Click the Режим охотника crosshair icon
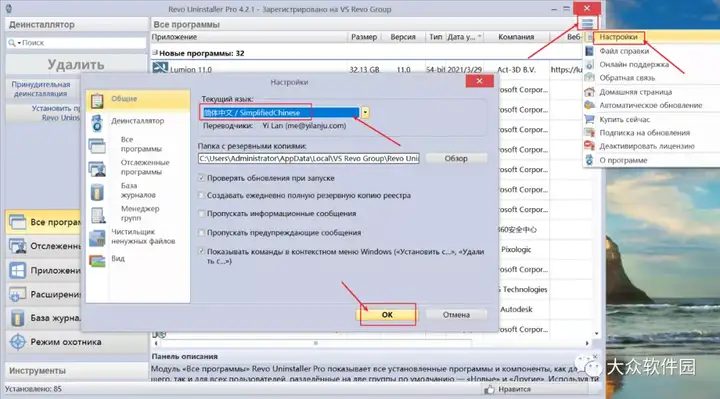 pos(17,342)
